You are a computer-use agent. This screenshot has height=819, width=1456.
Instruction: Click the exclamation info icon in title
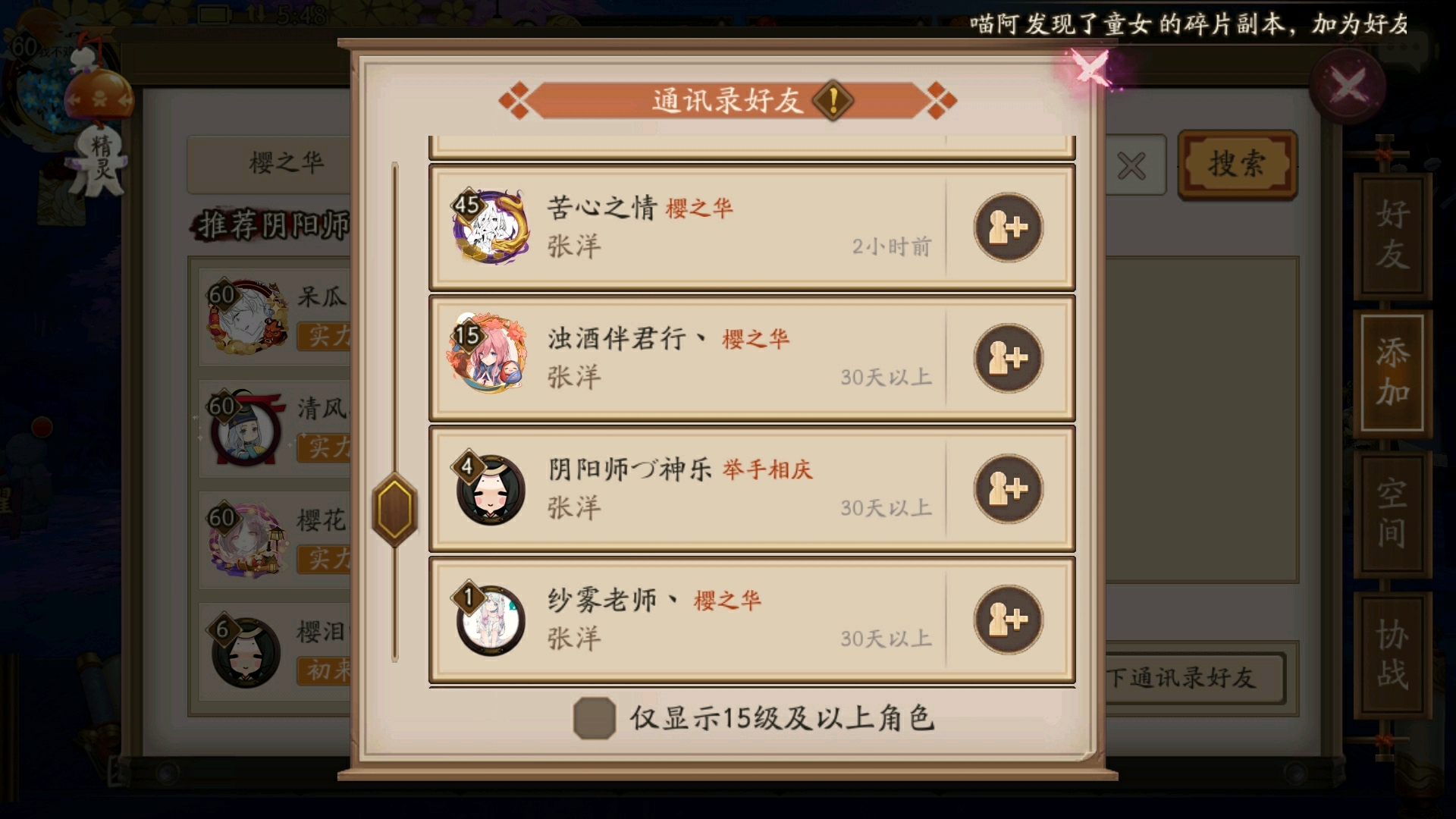click(x=833, y=100)
